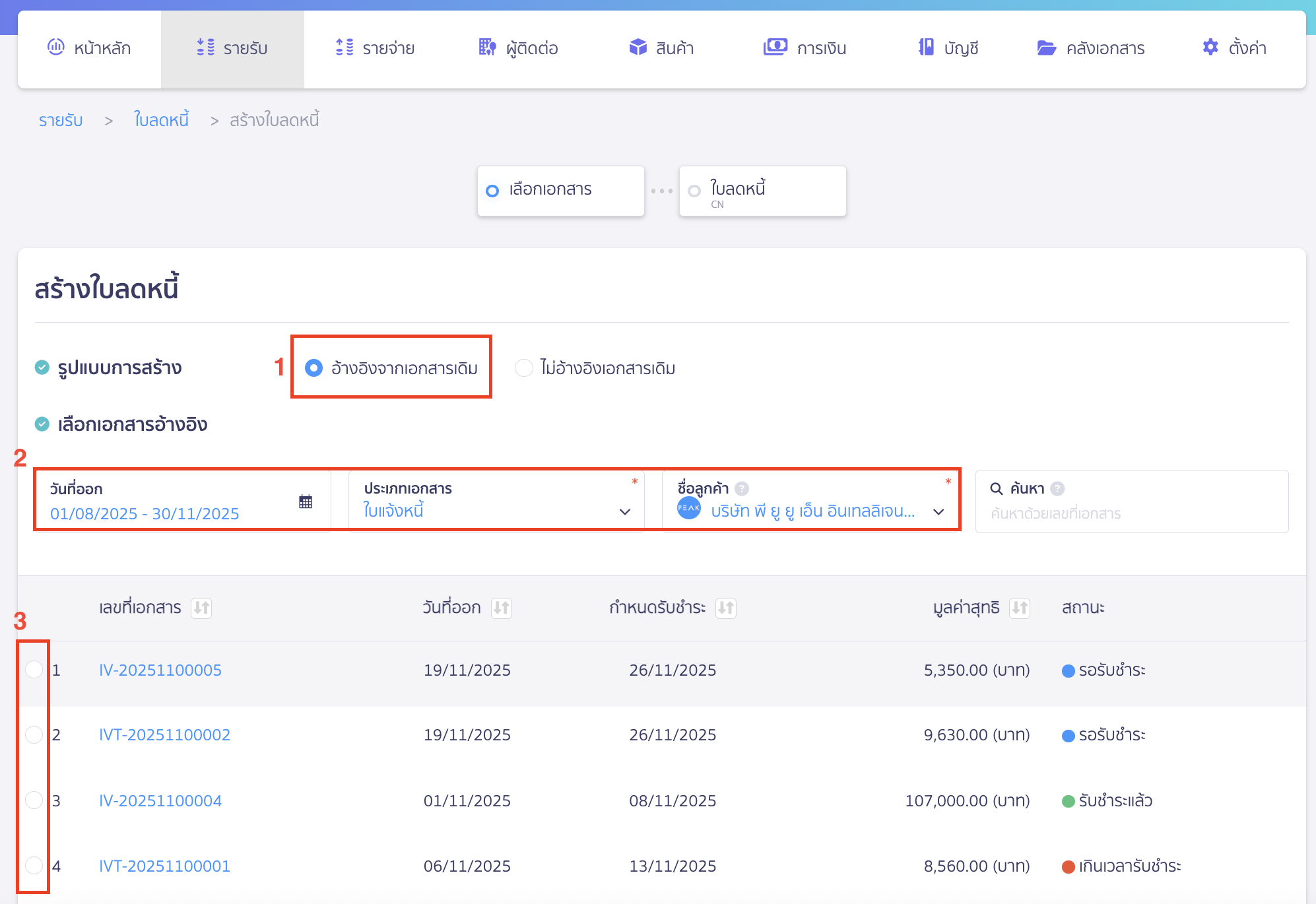The image size is (1316, 904).
Task: Open the รายจ่าย menu
Action: [375, 48]
